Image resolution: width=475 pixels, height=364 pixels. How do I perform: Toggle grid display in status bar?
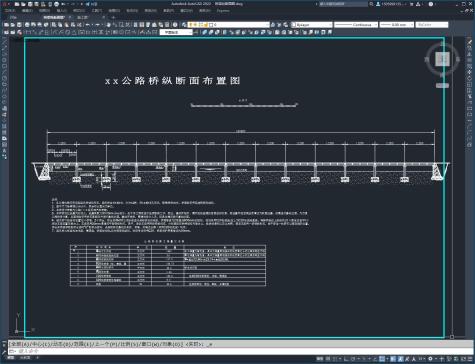[x=328, y=359]
